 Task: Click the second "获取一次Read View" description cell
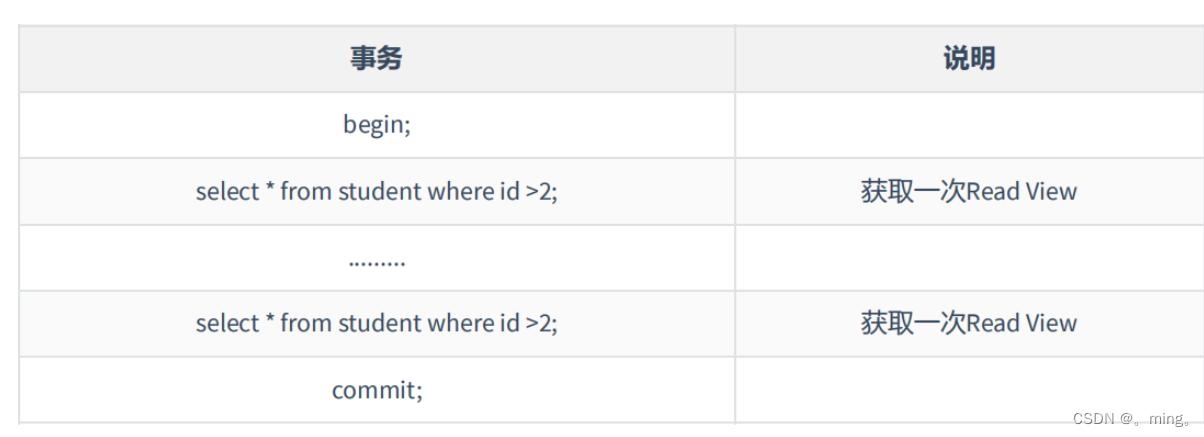point(968,323)
